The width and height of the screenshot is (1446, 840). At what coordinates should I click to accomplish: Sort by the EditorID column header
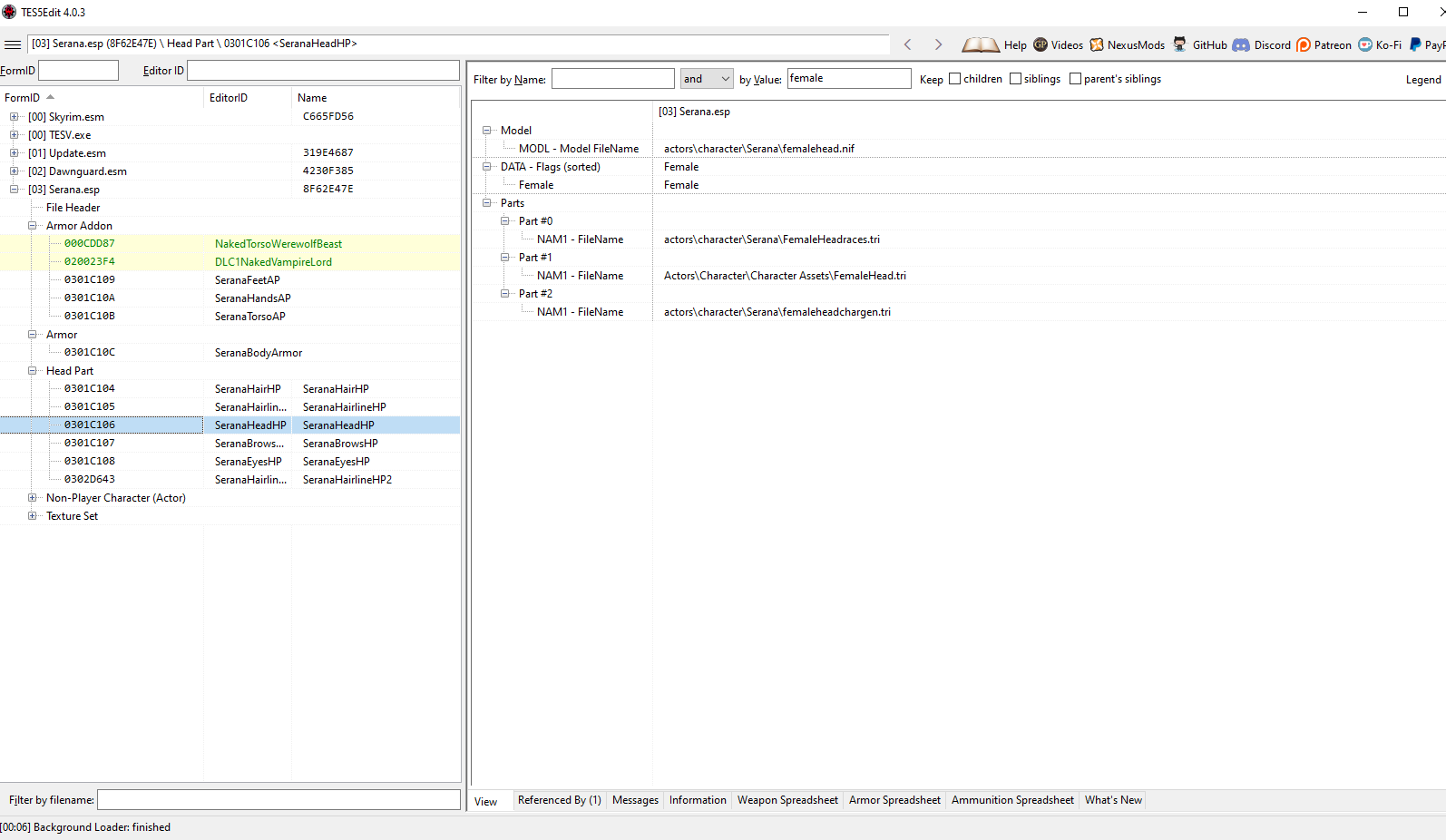[x=249, y=97]
